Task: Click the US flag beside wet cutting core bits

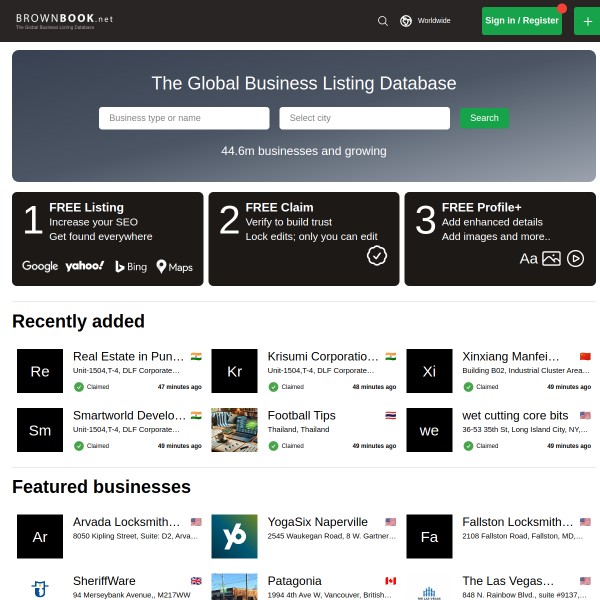Action: [x=585, y=415]
